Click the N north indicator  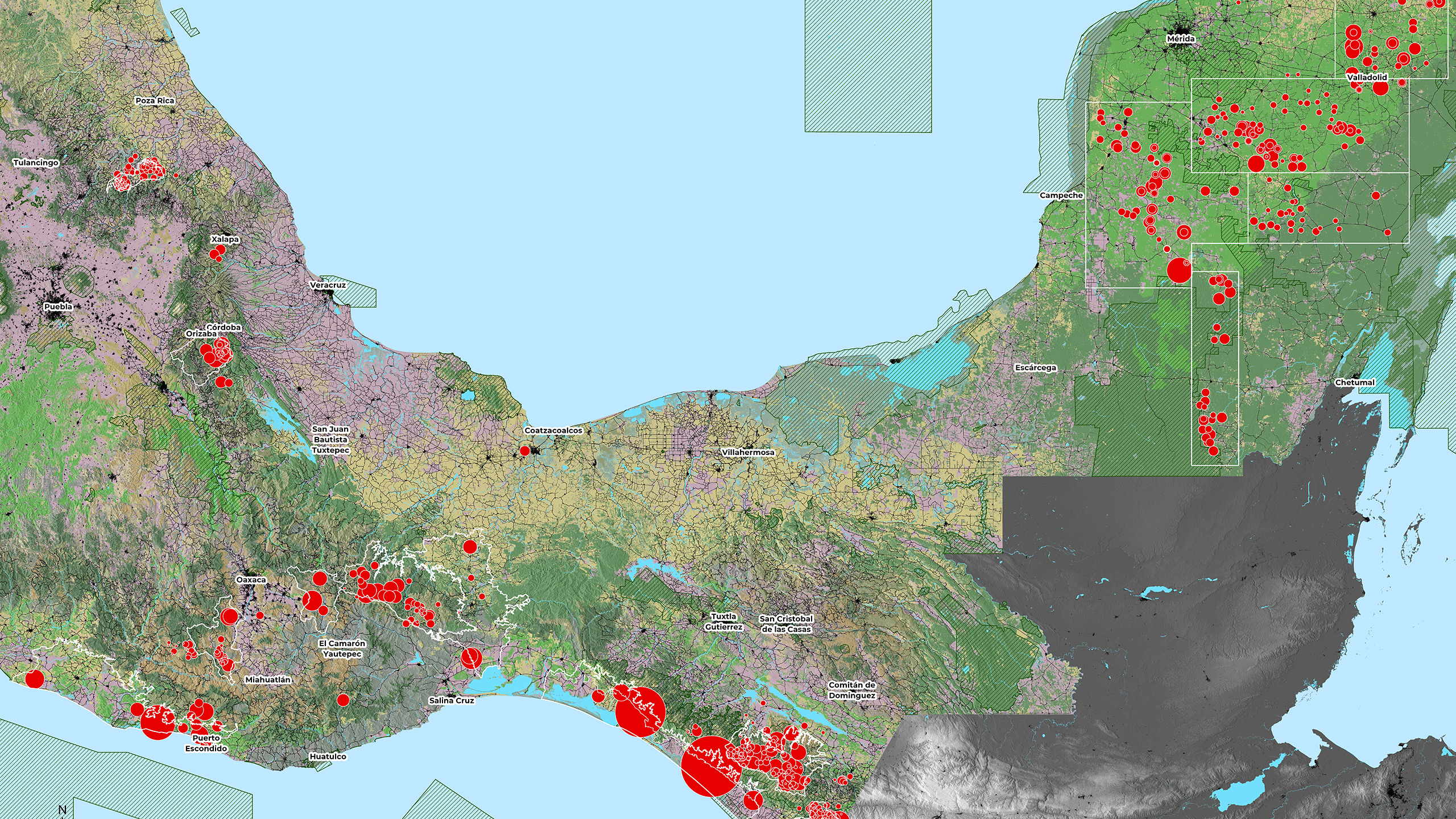(63, 810)
